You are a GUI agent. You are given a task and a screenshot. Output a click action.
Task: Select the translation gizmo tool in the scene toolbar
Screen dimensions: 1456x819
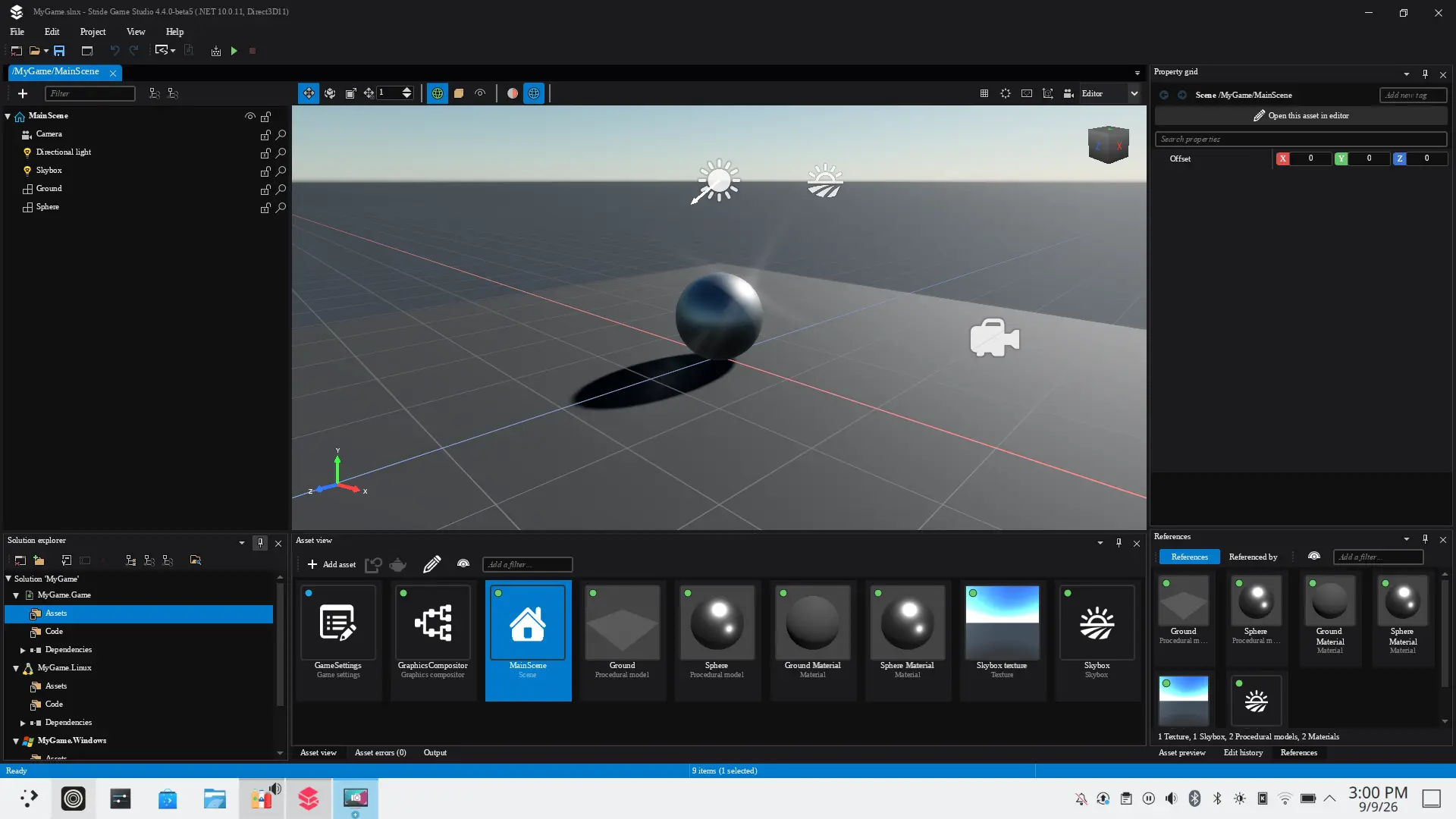click(309, 93)
